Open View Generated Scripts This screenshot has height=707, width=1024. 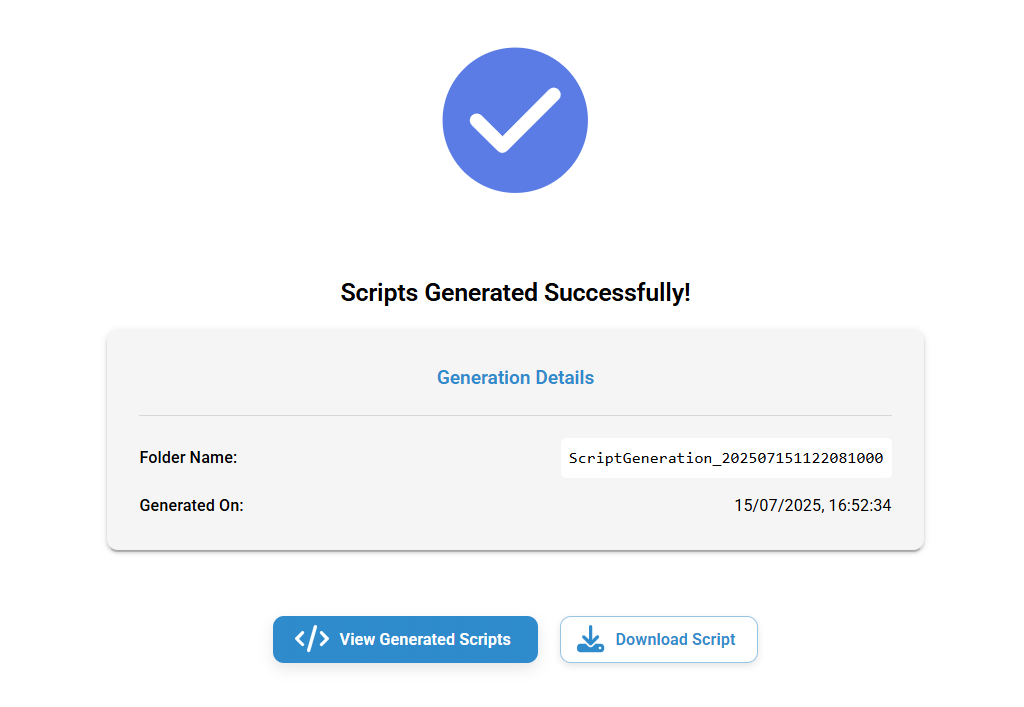point(406,639)
